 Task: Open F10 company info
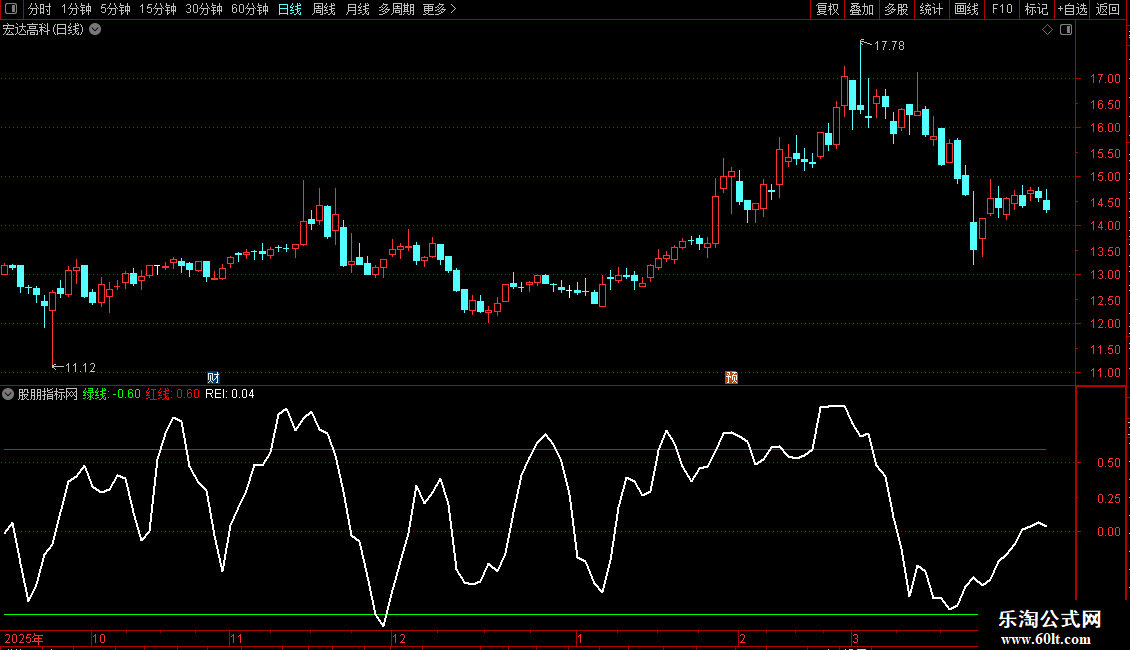coord(1002,9)
